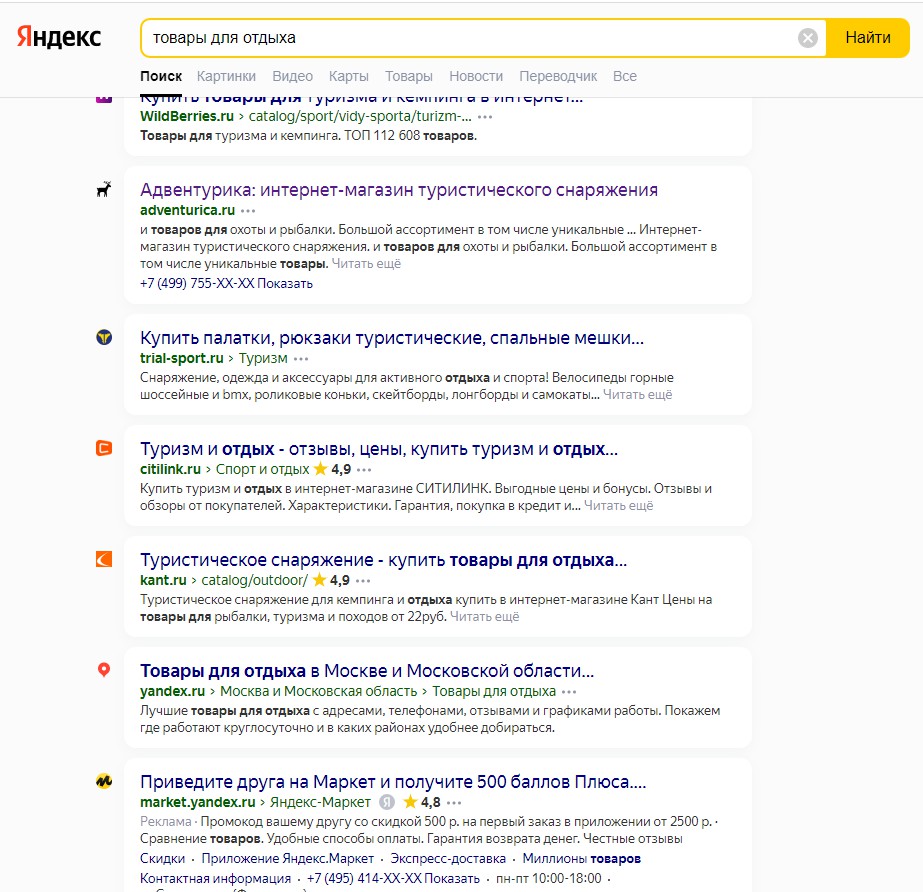Open the WildBerries catalog path link
This screenshot has height=892, width=923.
pyautogui.click(x=360, y=117)
